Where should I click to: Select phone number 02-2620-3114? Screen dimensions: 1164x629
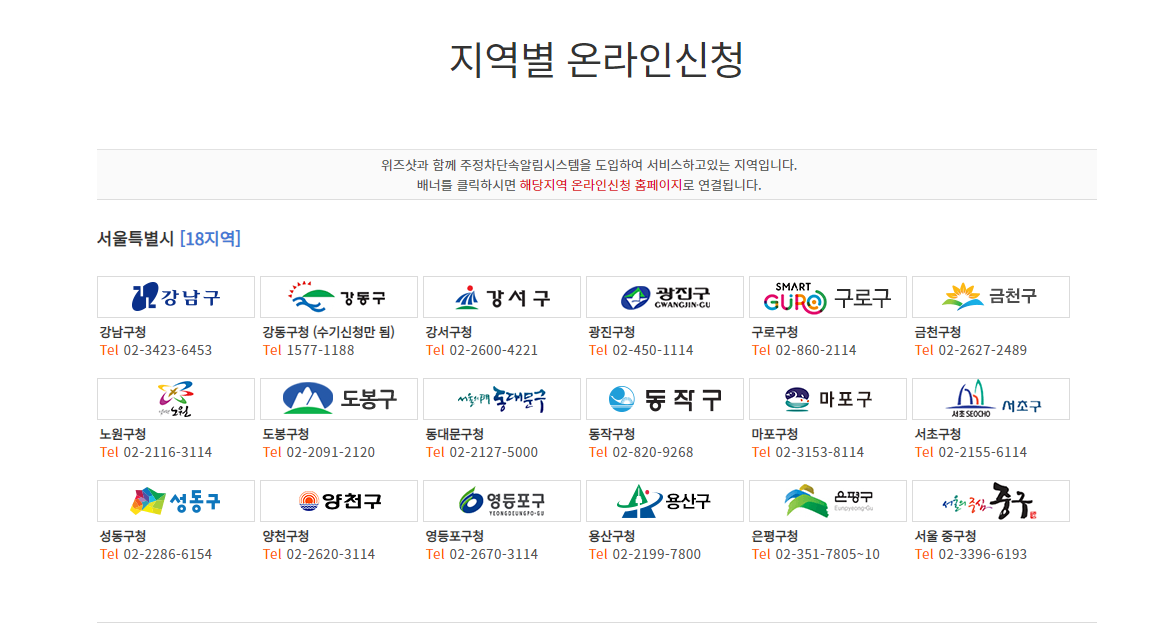click(330, 554)
